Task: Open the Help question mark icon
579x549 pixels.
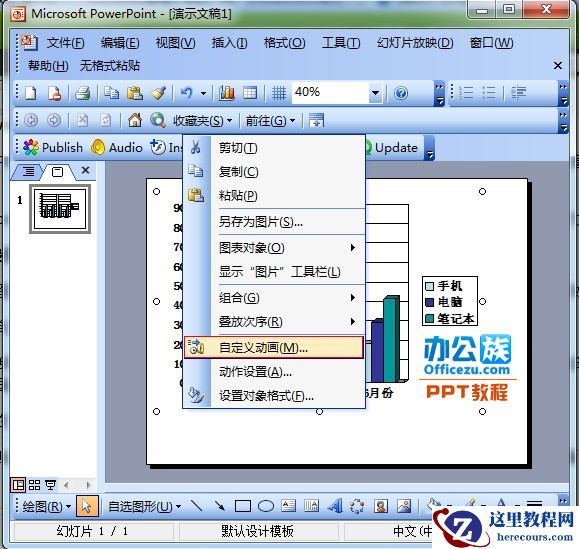Action: pos(401,93)
